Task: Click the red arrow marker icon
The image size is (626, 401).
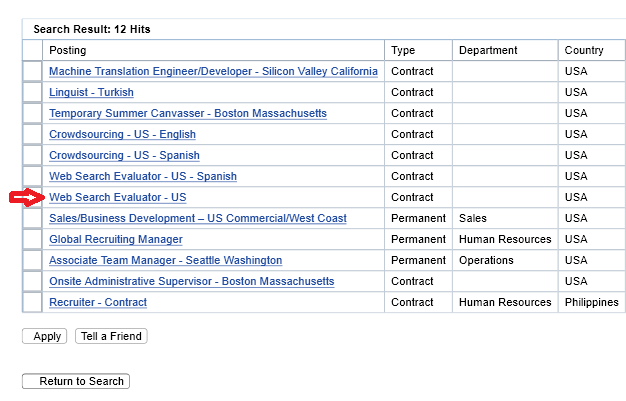Action: click(x=27, y=198)
